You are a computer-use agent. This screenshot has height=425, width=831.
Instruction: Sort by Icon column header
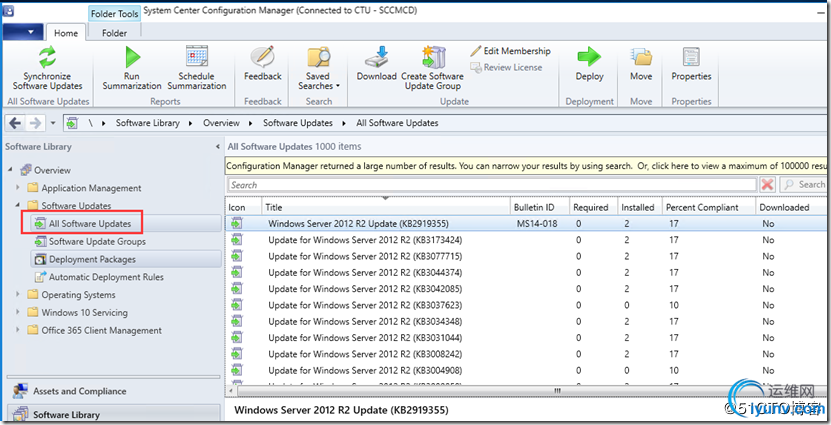click(x=243, y=207)
